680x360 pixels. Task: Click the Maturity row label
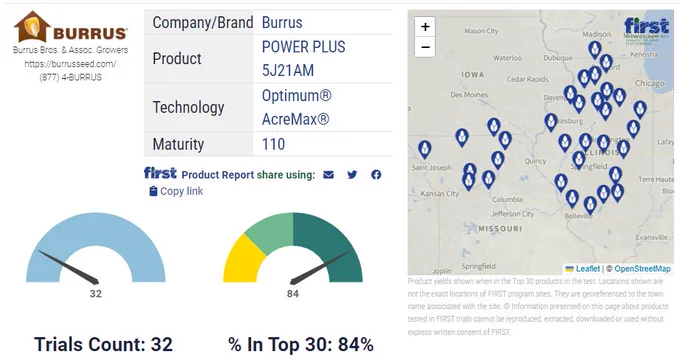tap(178, 144)
